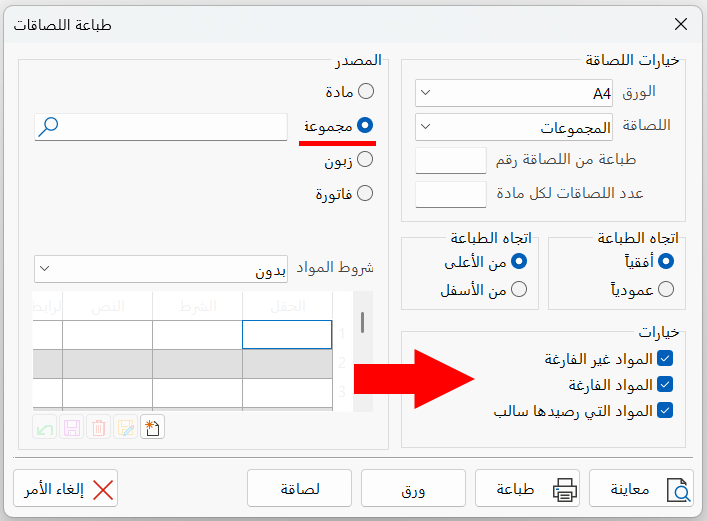Select the من الأعلى radio option

(x=519, y=261)
